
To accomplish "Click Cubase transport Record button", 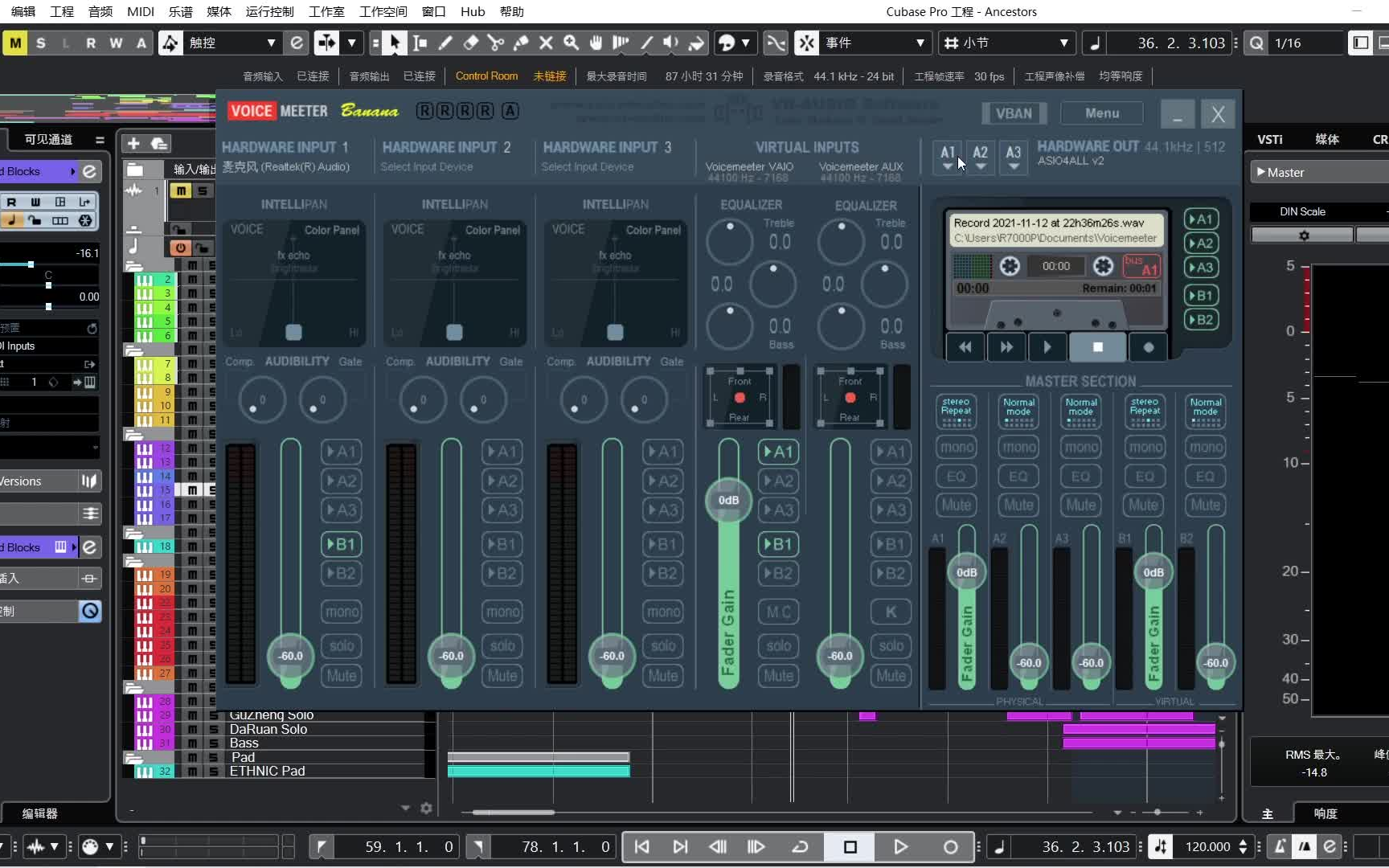I will click(x=950, y=846).
